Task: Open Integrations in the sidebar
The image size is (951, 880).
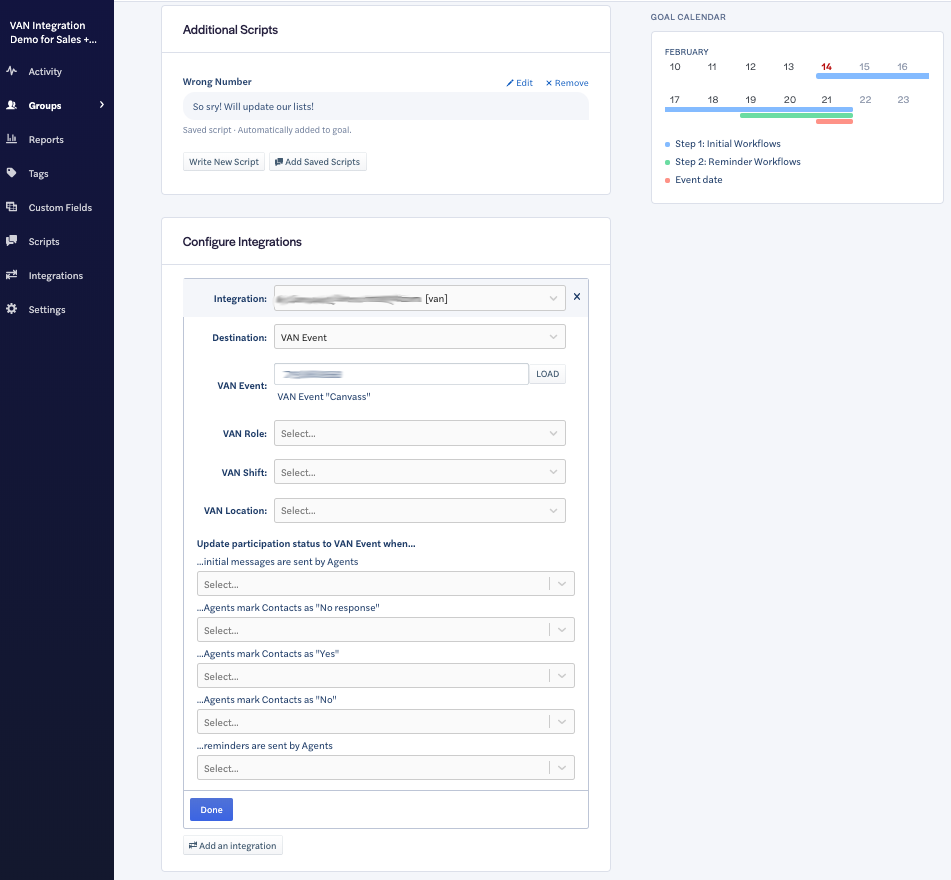Action: pos(56,275)
